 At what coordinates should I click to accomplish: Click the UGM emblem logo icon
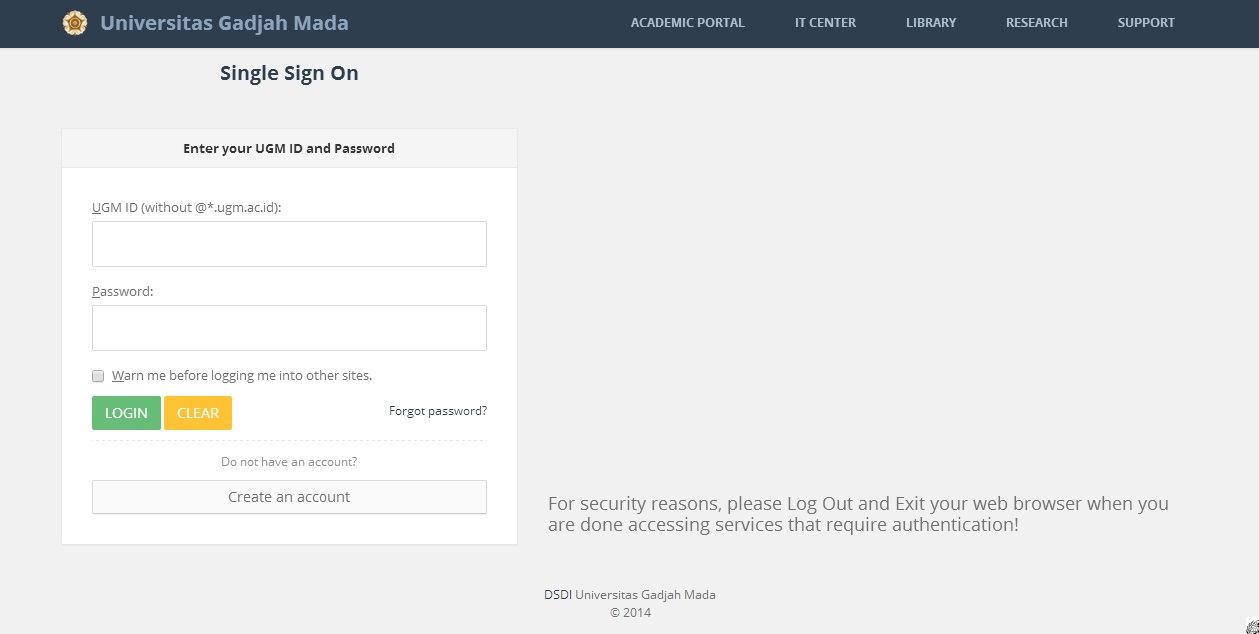[74, 23]
